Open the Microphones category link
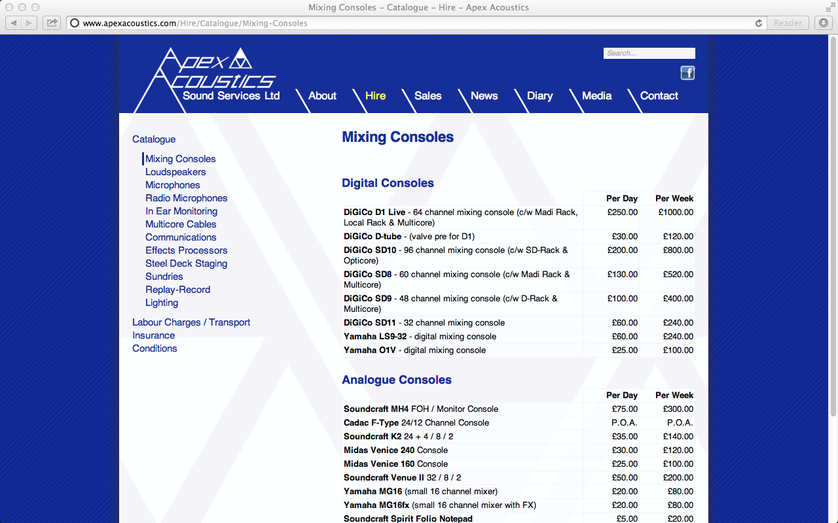838x523 pixels. [173, 185]
